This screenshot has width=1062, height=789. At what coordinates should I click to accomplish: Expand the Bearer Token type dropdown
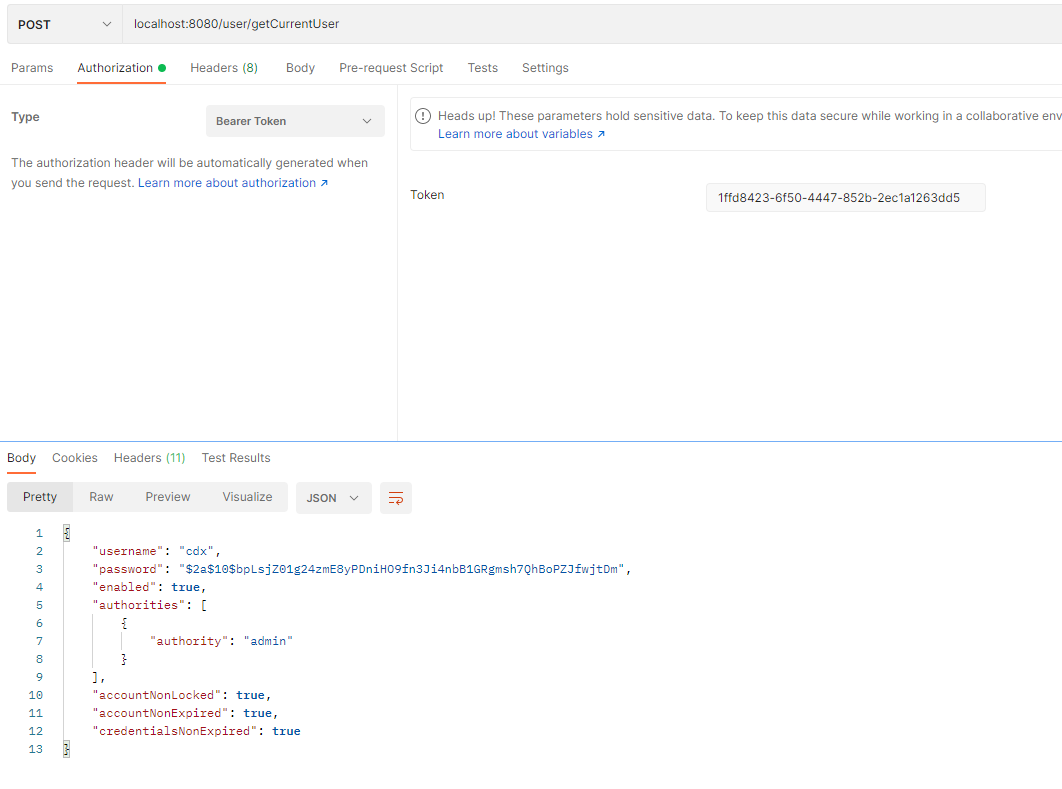click(x=295, y=121)
